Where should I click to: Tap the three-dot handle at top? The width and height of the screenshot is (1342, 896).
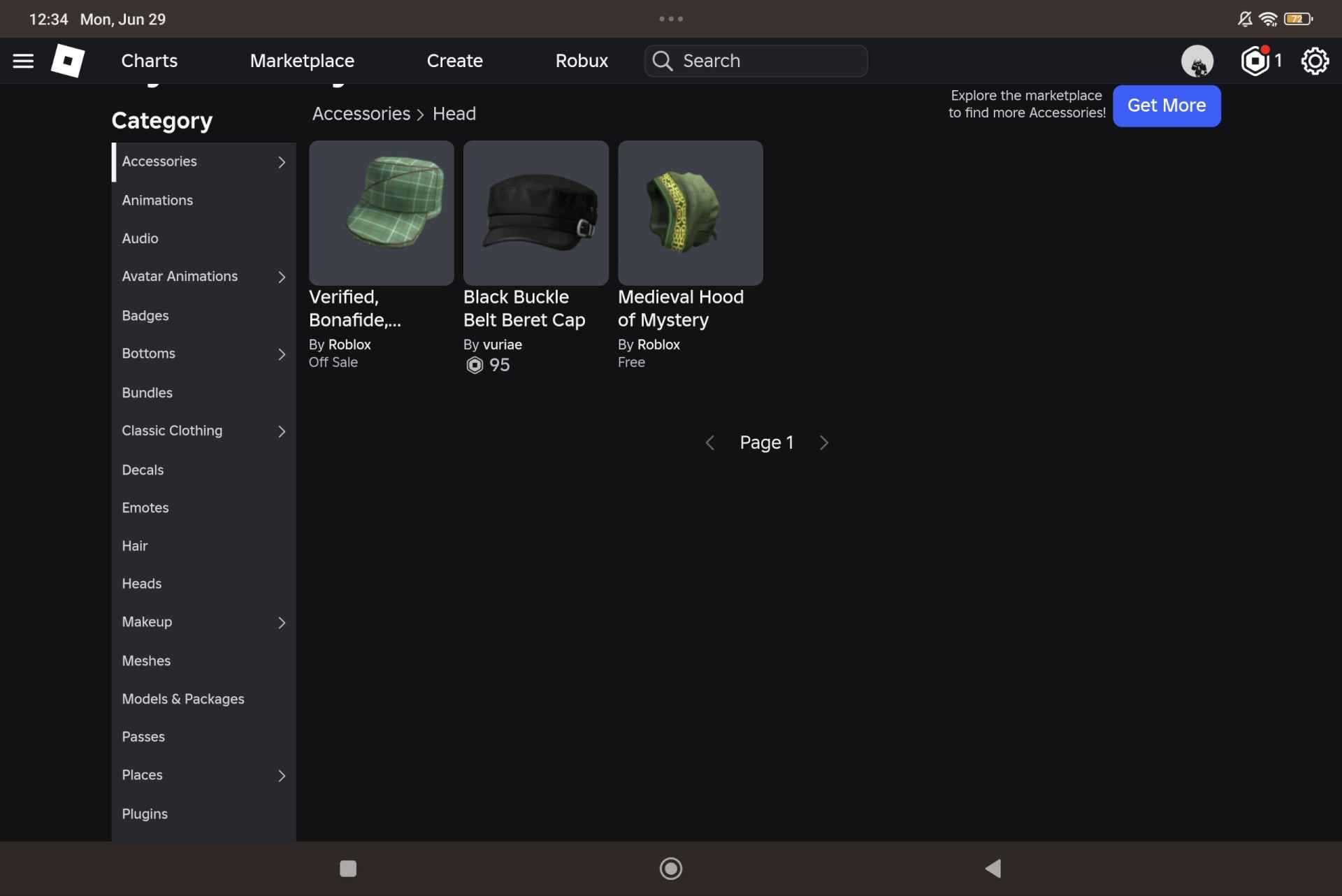pyautogui.click(x=671, y=19)
